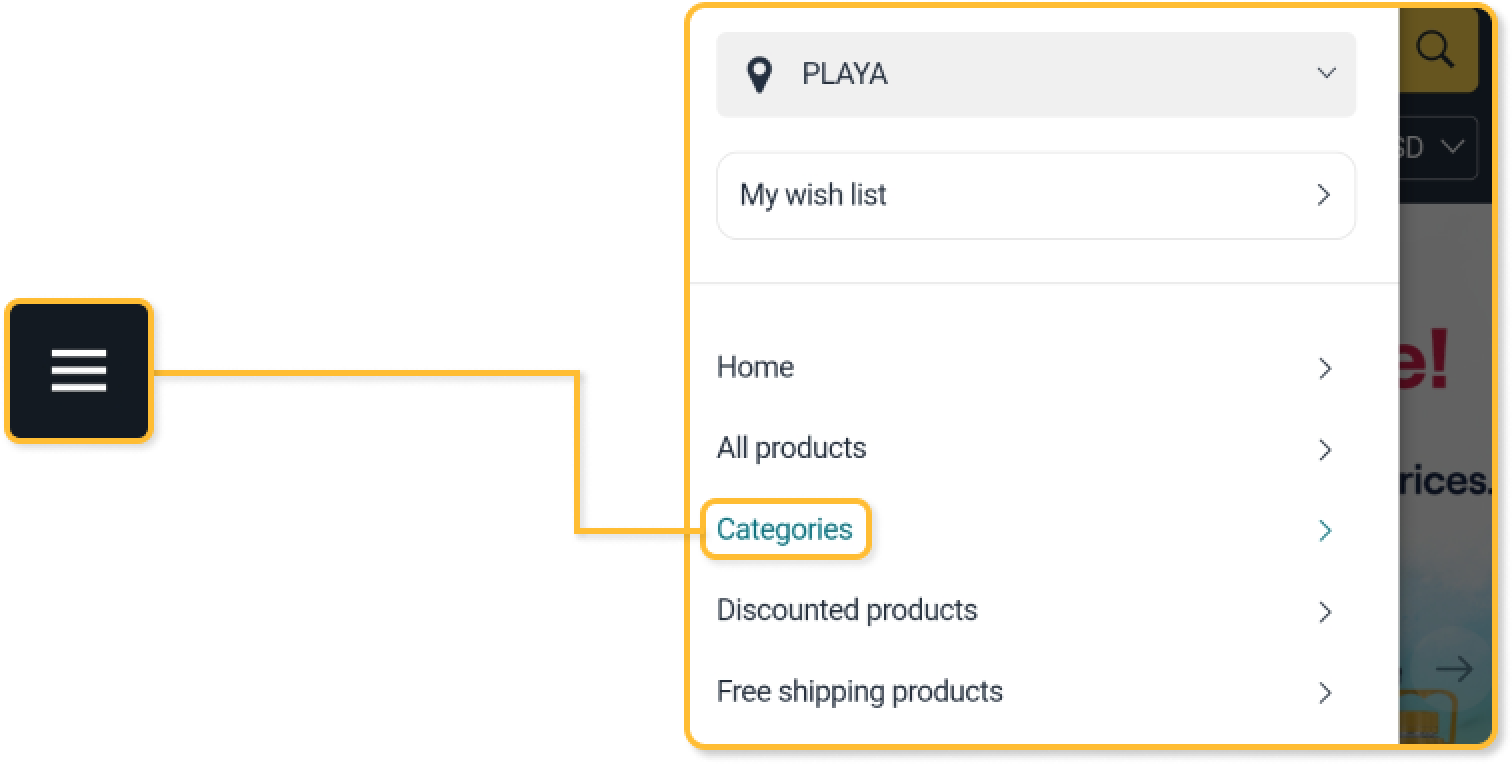
Task: Select the PLAYA location text
Action: pos(845,75)
